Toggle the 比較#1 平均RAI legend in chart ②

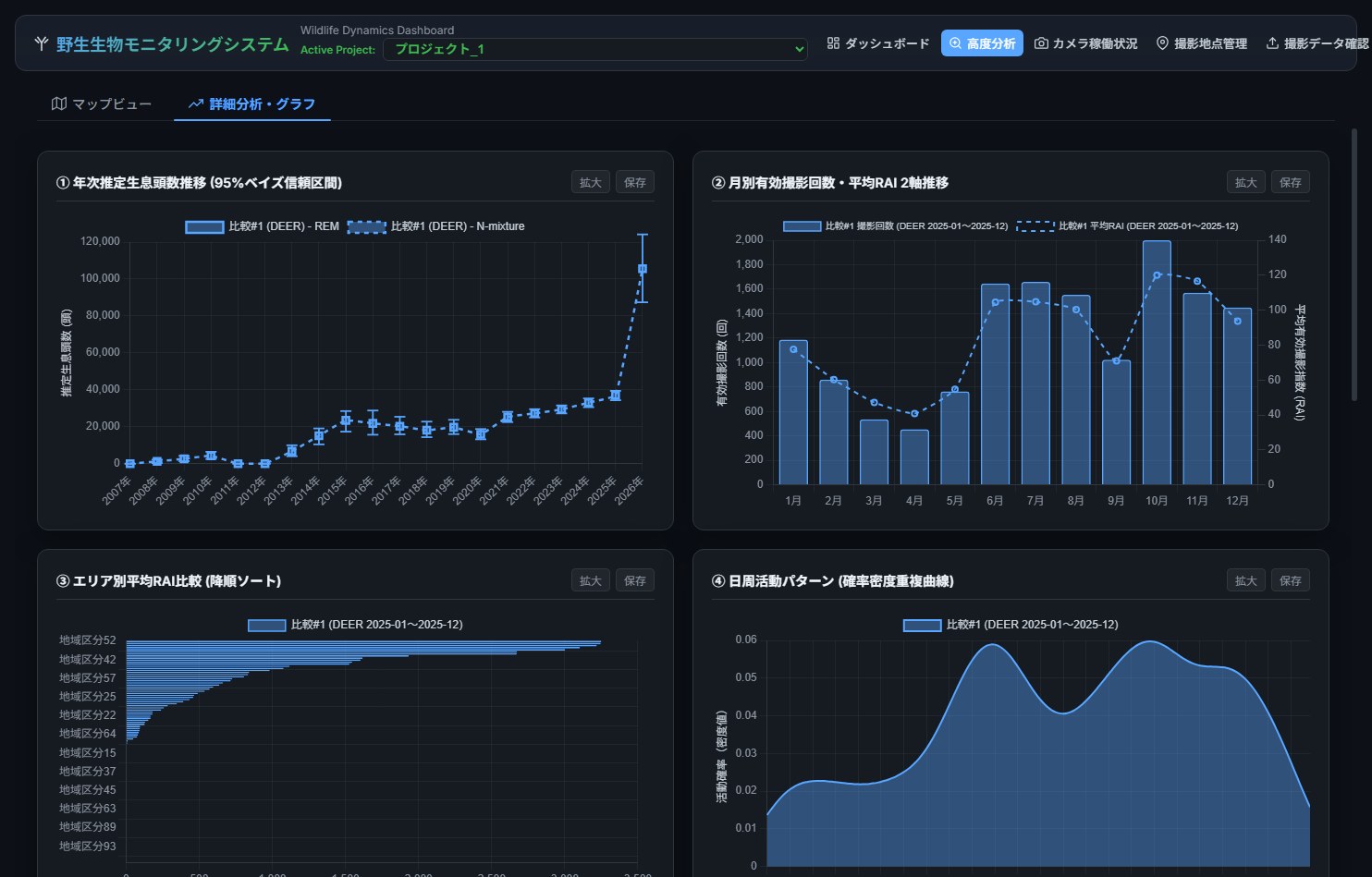[1128, 225]
